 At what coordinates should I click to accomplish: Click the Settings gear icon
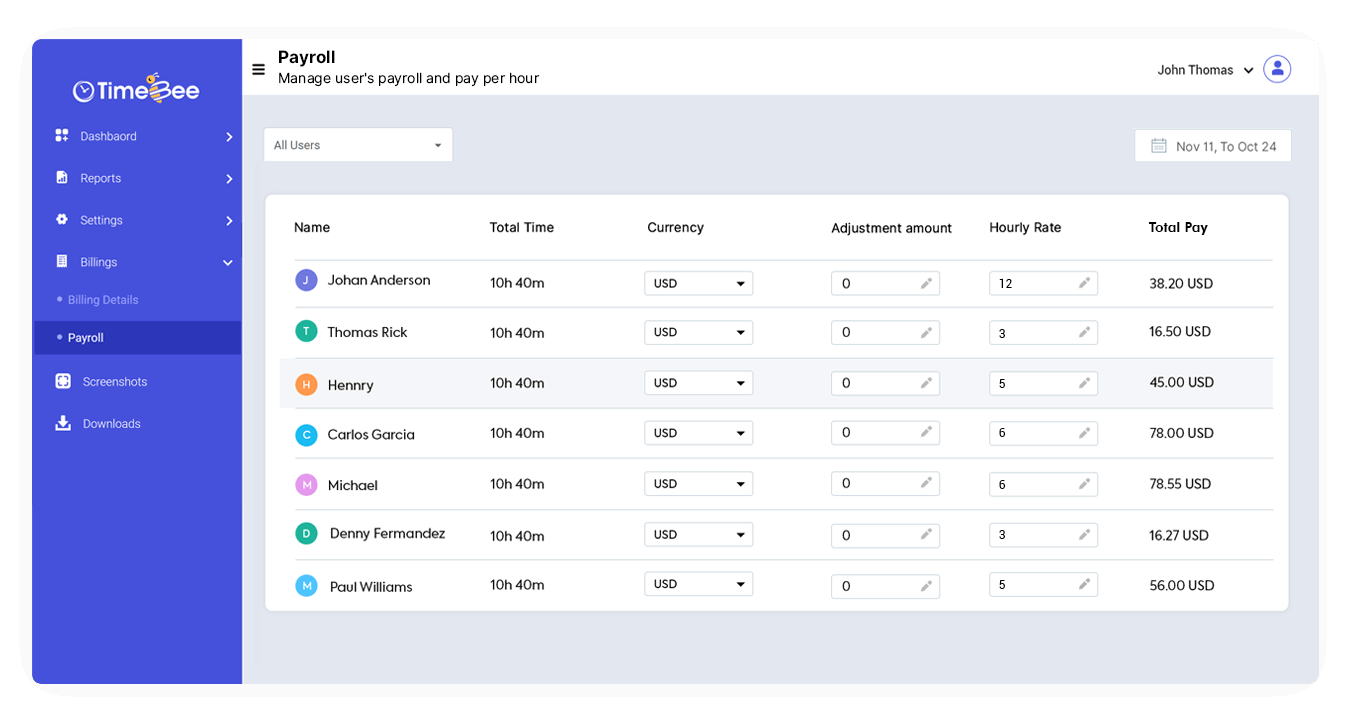coord(60,220)
